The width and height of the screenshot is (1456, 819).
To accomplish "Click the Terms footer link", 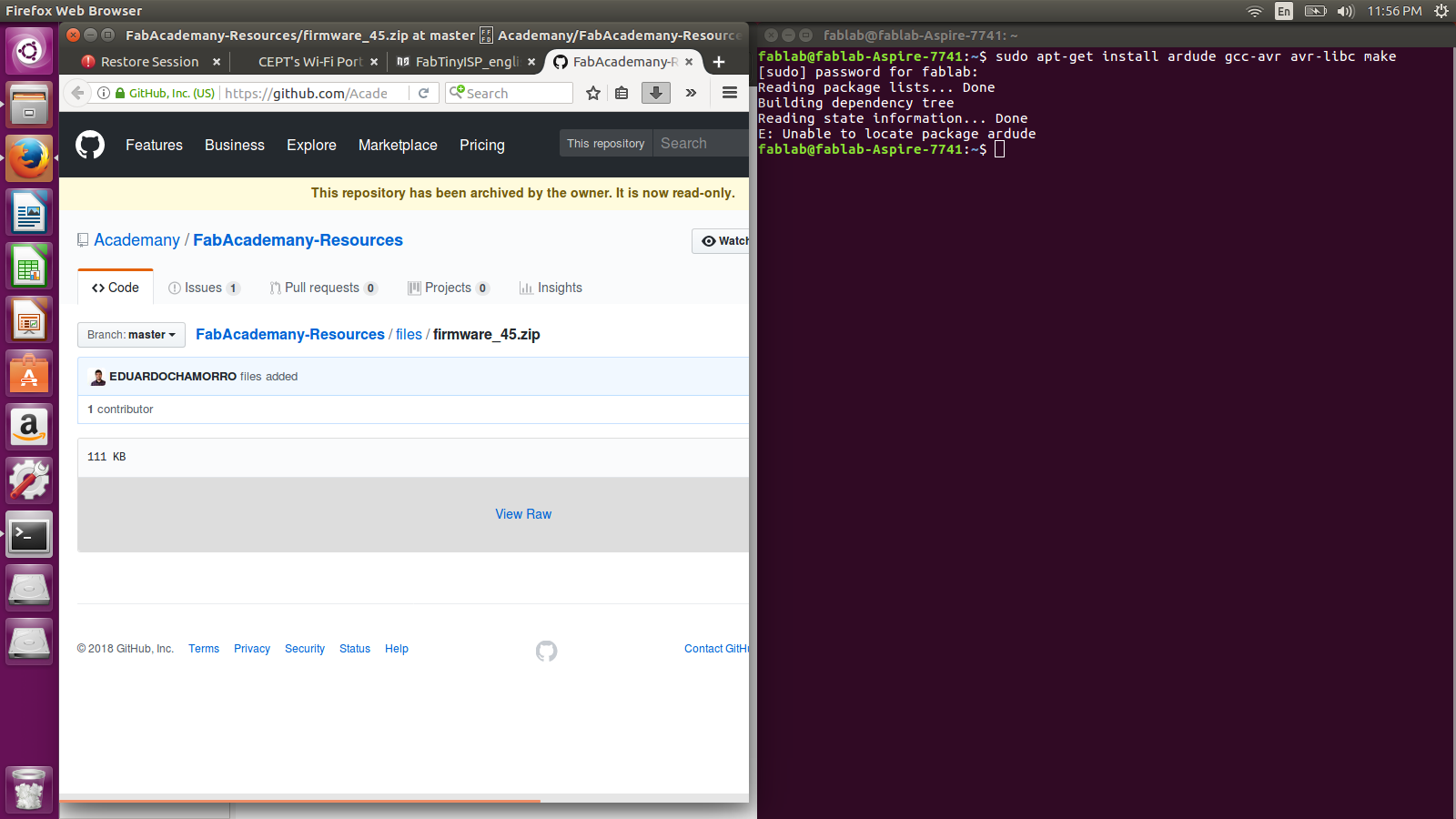I will tap(204, 649).
